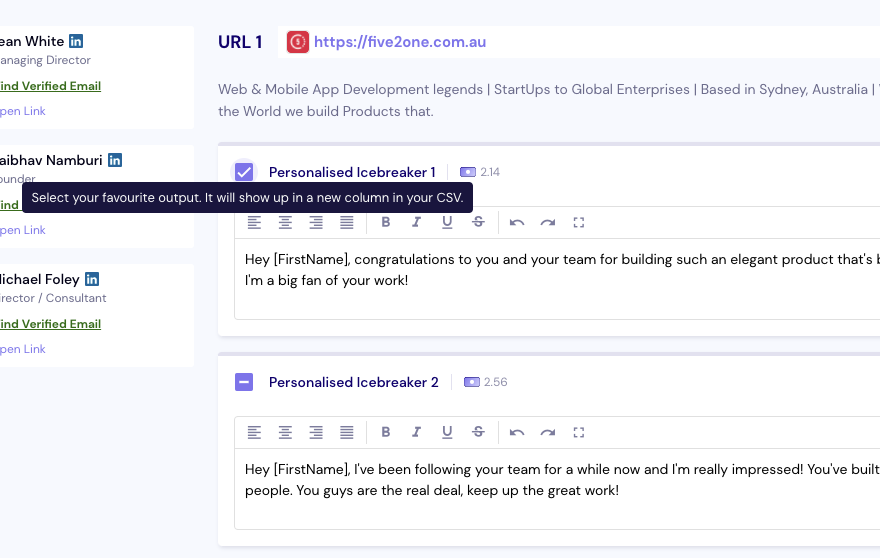Align left in Icebreaker 2 editor
Viewport: 880px width, 558px height.
point(254,432)
